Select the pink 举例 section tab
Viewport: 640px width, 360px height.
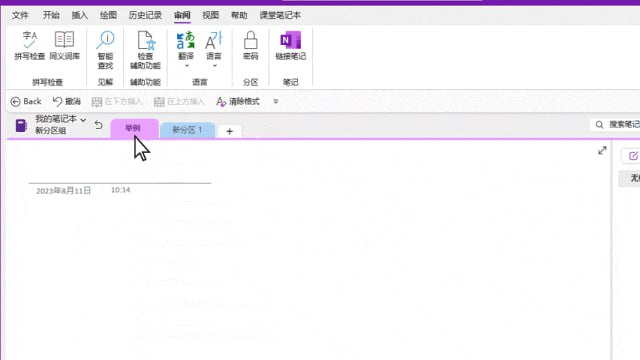click(x=134, y=129)
